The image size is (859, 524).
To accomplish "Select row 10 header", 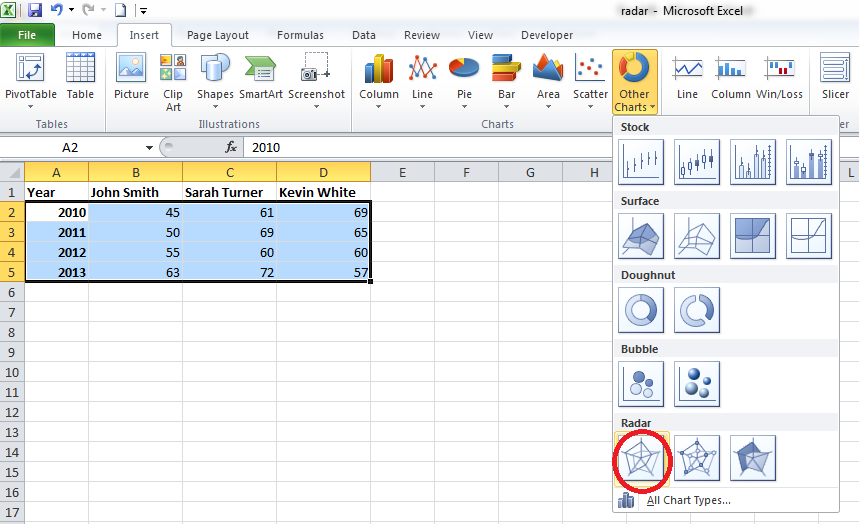I will pos(12,373).
